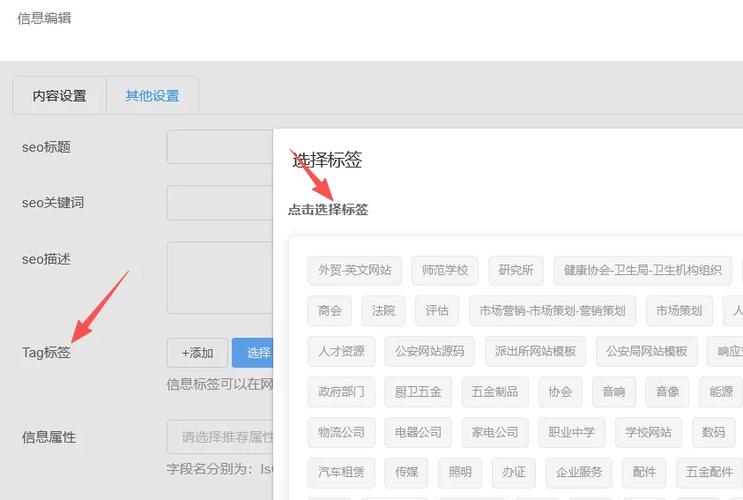Screen dimensions: 743x500
Task: Select the 人才资源 tag
Action: pos(342,352)
